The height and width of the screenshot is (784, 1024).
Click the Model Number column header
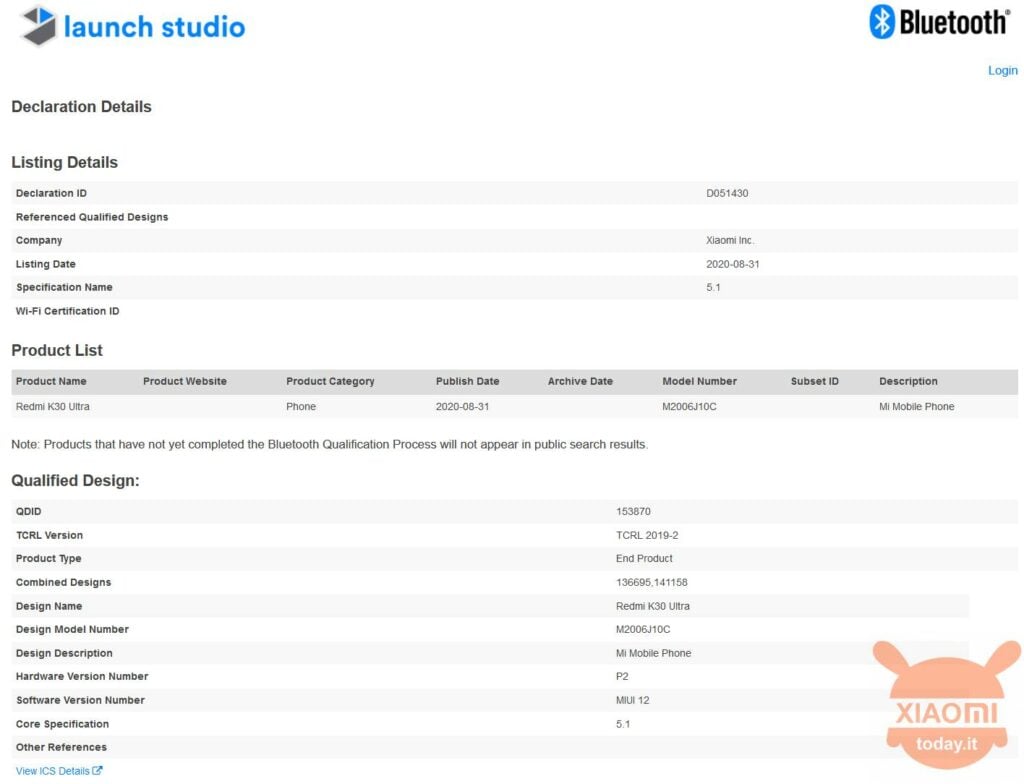pyautogui.click(x=699, y=382)
